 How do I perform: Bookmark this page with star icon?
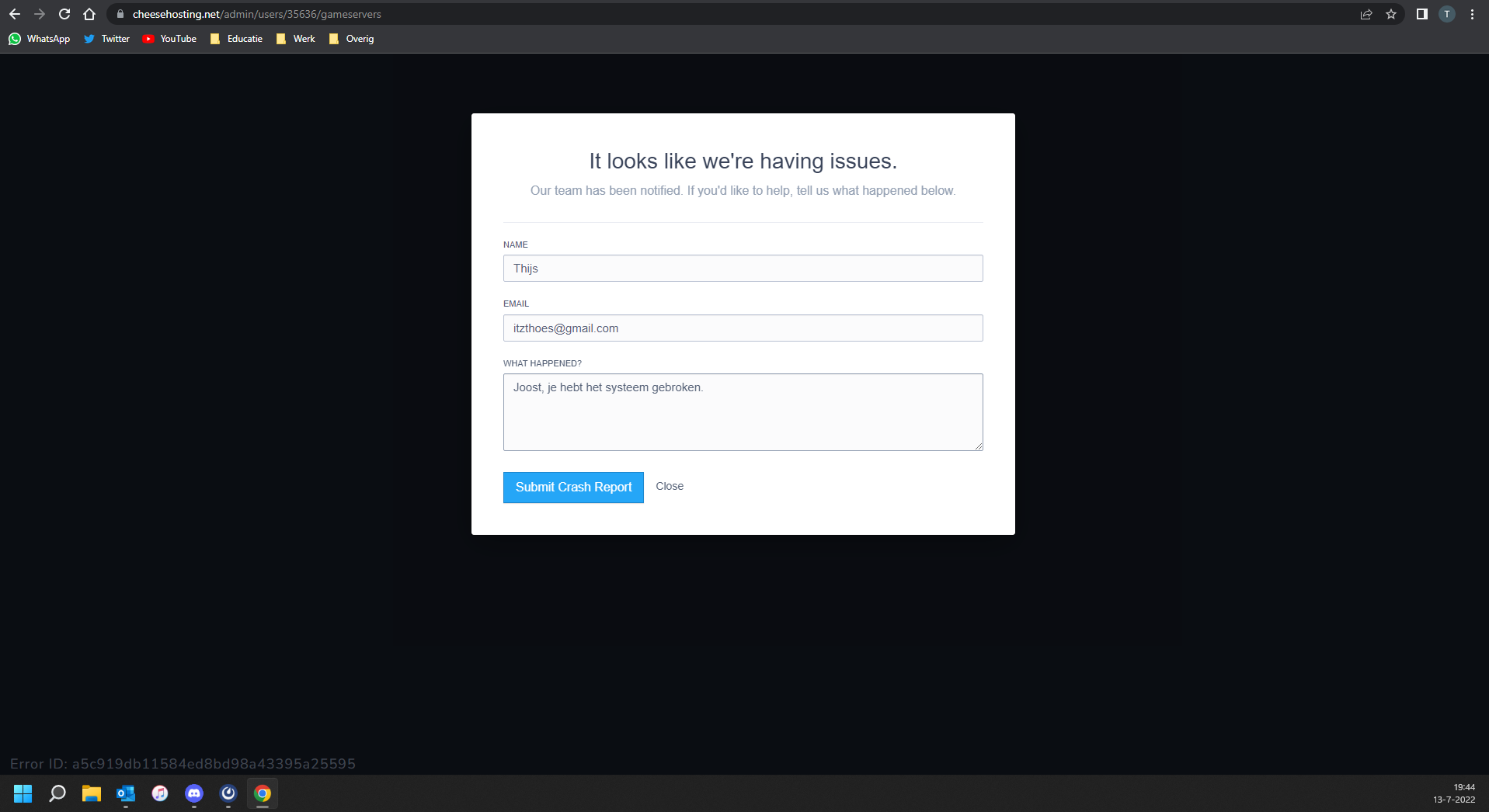[1391, 14]
